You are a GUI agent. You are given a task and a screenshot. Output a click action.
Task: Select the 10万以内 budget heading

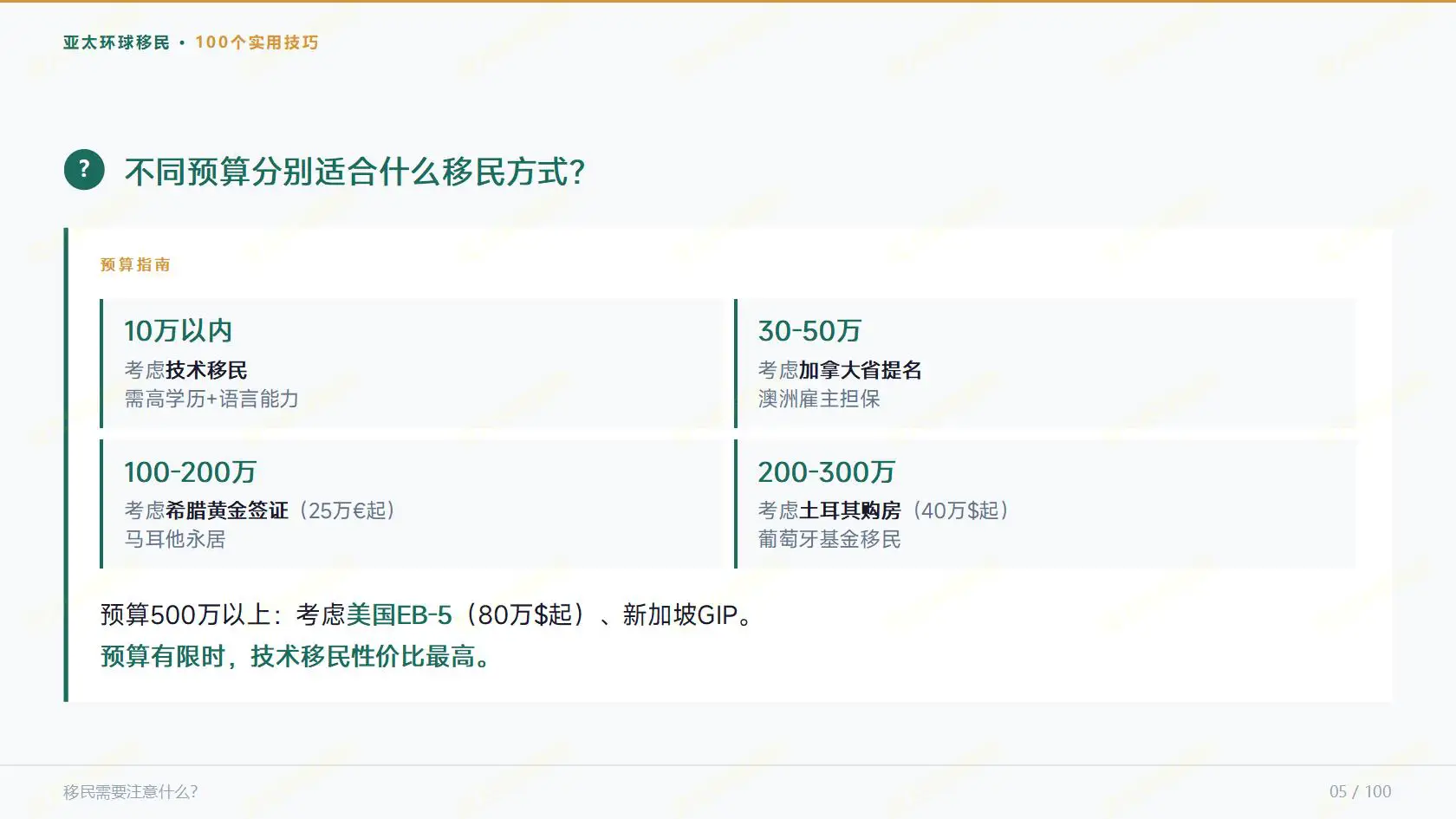[179, 331]
